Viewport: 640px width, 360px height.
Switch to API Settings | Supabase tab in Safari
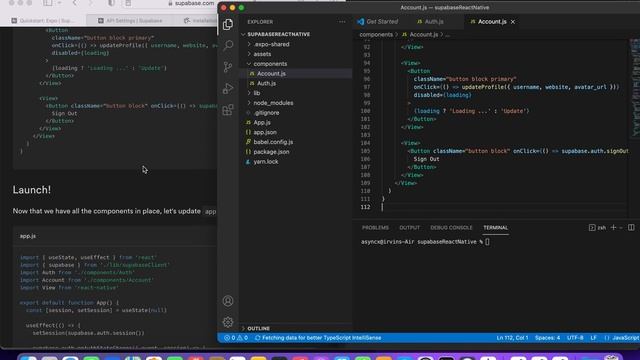click(130, 20)
